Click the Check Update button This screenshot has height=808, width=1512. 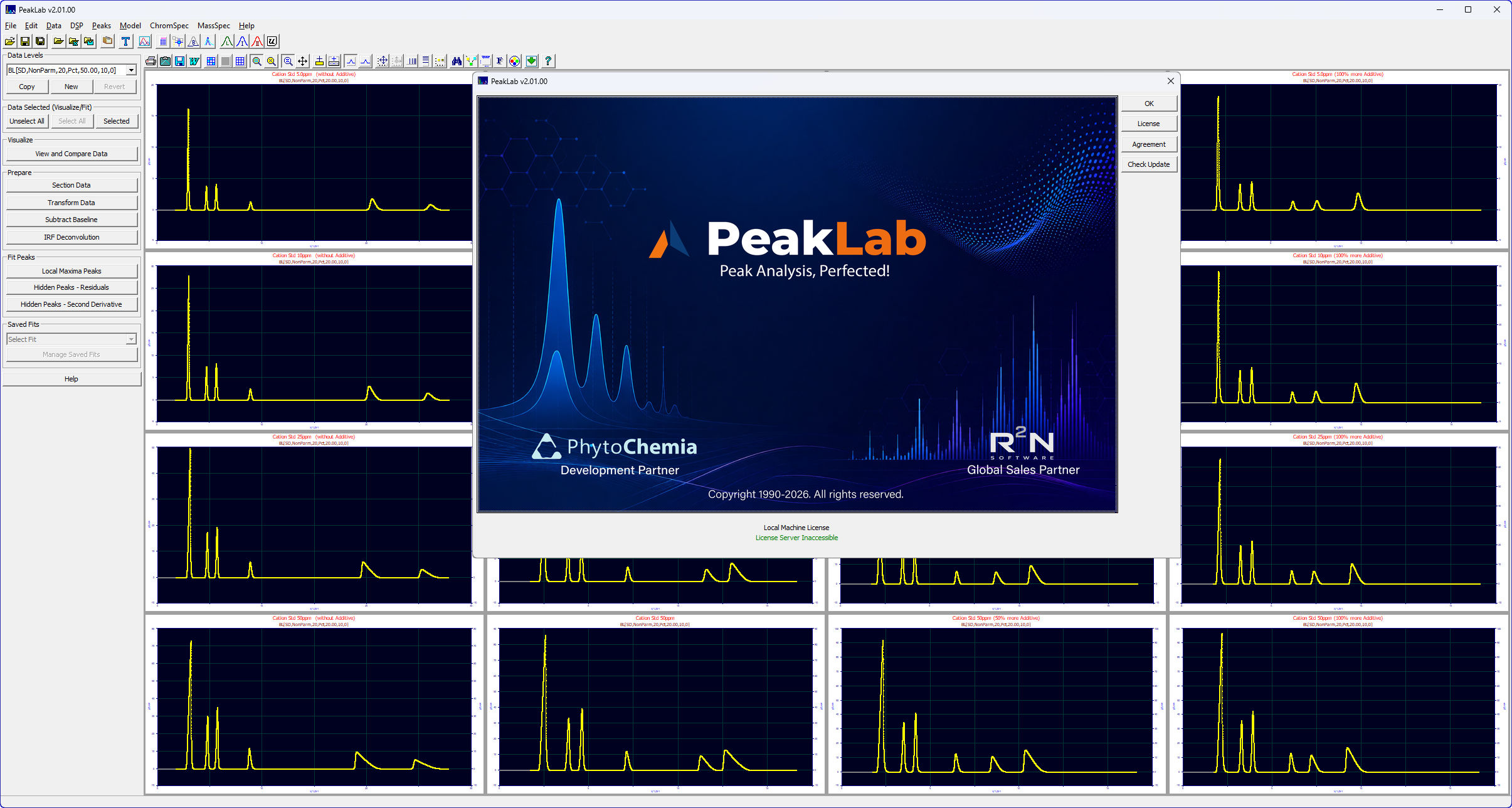pyautogui.click(x=1149, y=164)
